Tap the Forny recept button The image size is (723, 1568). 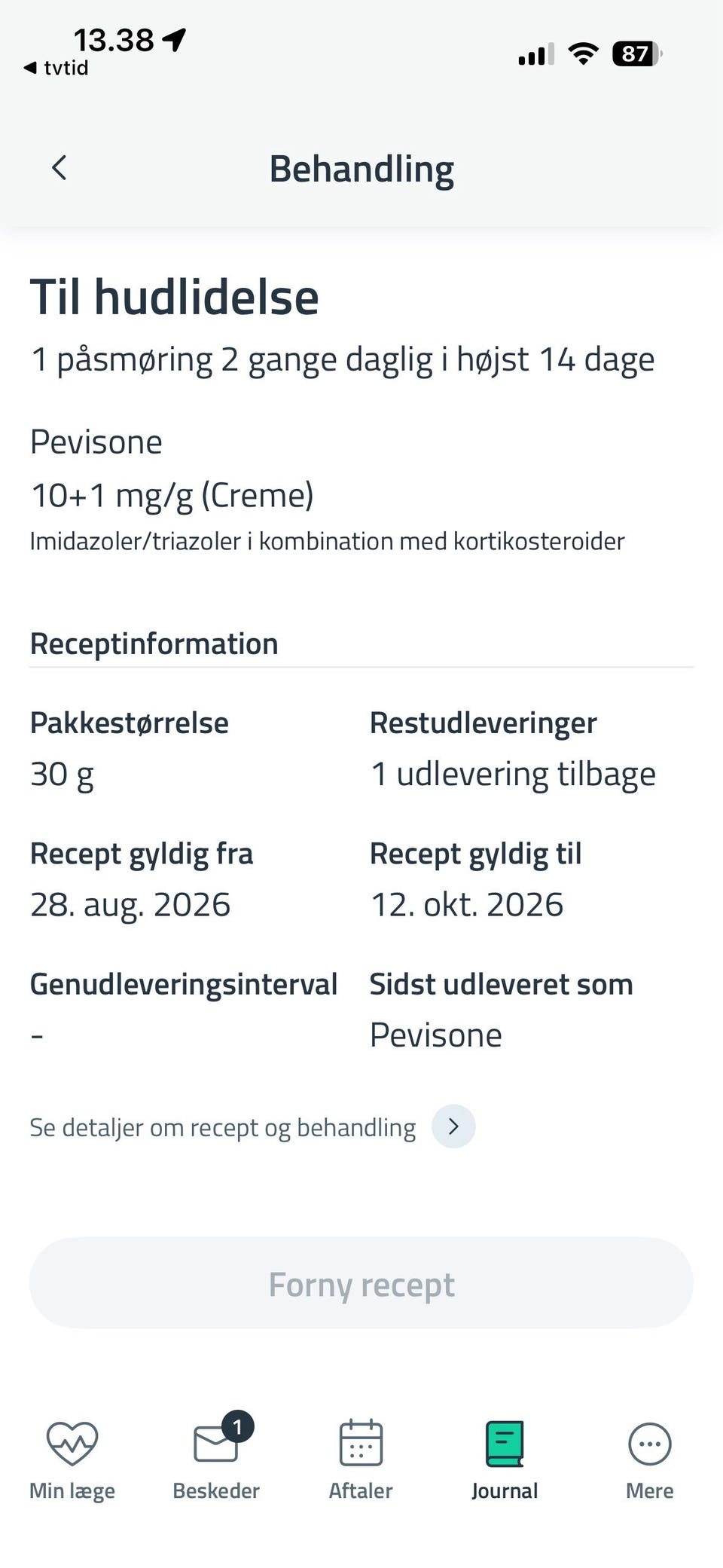(x=361, y=1283)
